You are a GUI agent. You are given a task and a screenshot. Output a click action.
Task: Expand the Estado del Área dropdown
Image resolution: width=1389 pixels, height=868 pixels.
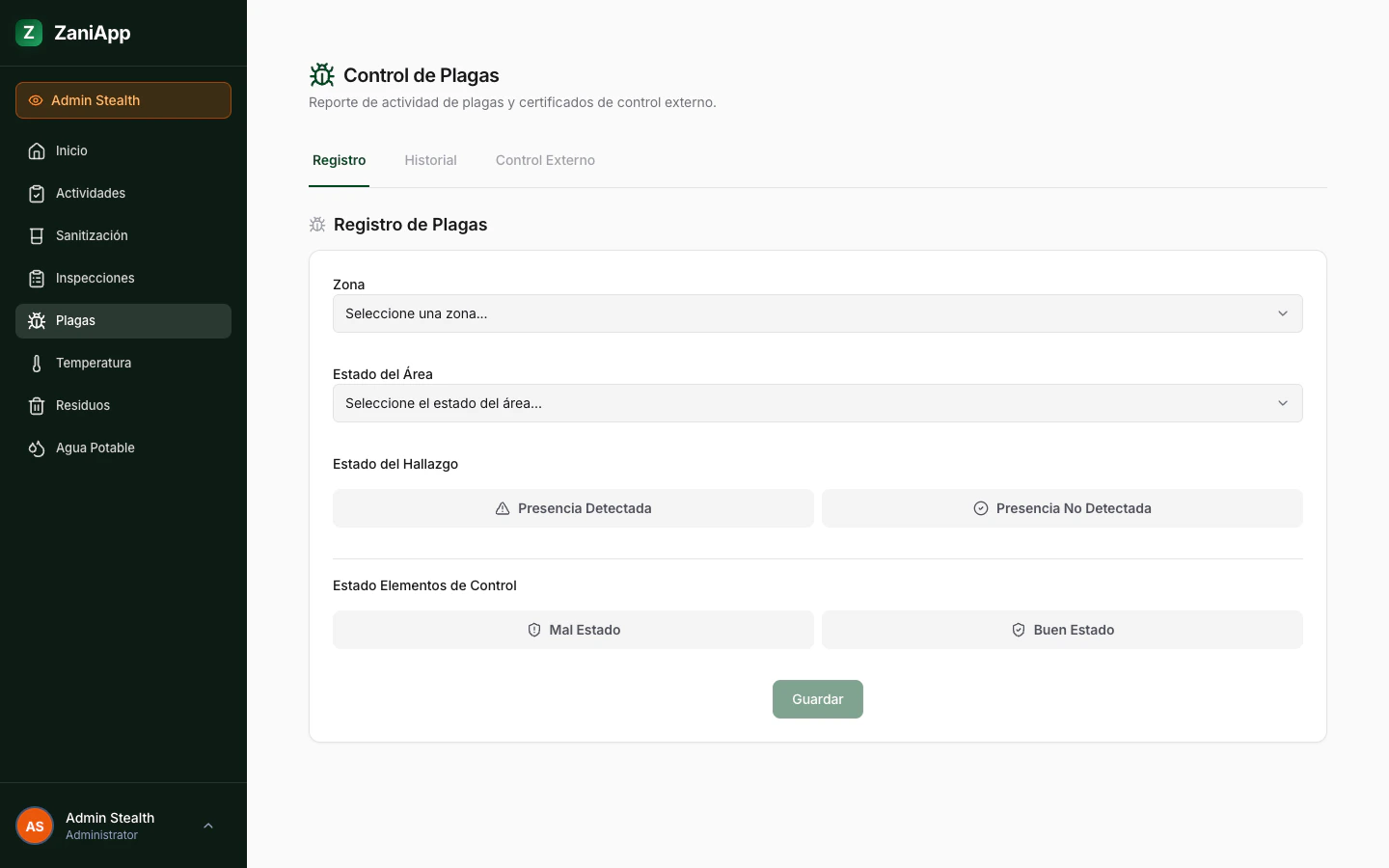[817, 403]
